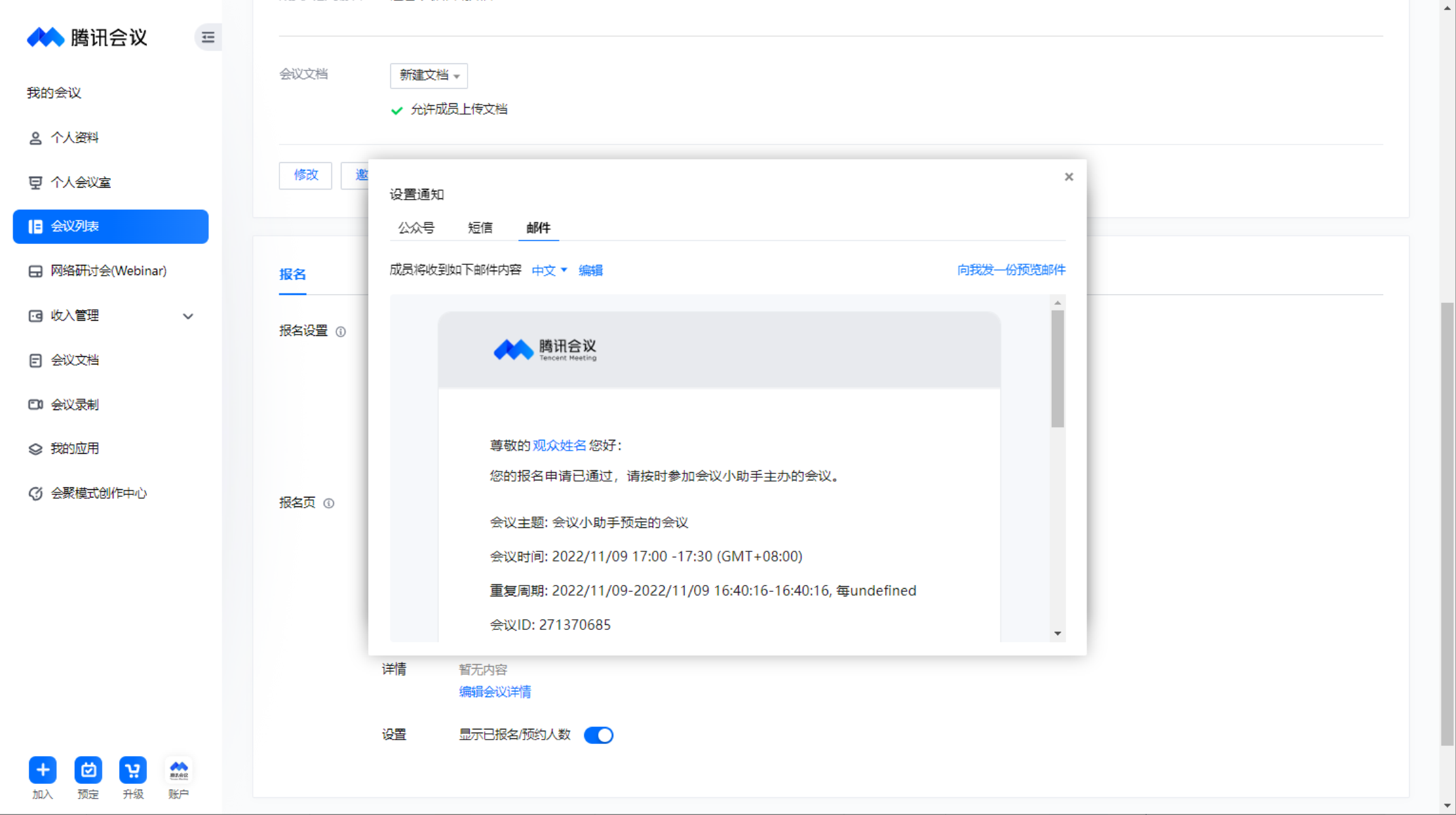
Task: Click the 账户 account icon
Action: (179, 770)
